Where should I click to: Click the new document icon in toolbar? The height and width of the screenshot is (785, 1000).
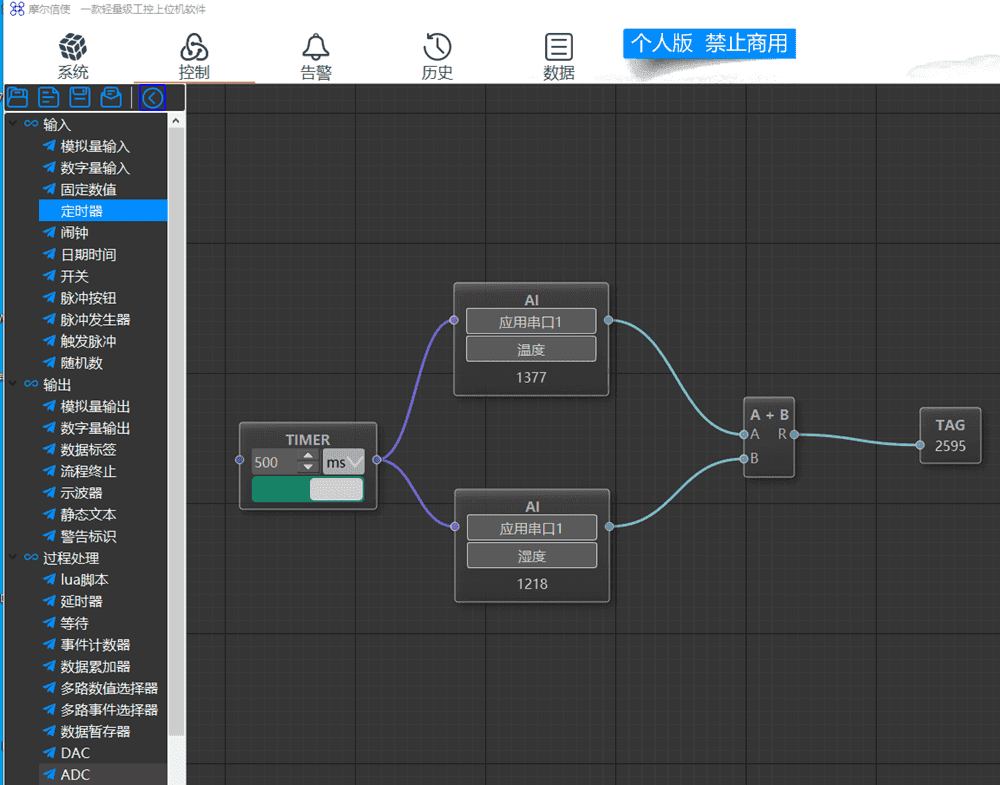pyautogui.click(x=48, y=97)
